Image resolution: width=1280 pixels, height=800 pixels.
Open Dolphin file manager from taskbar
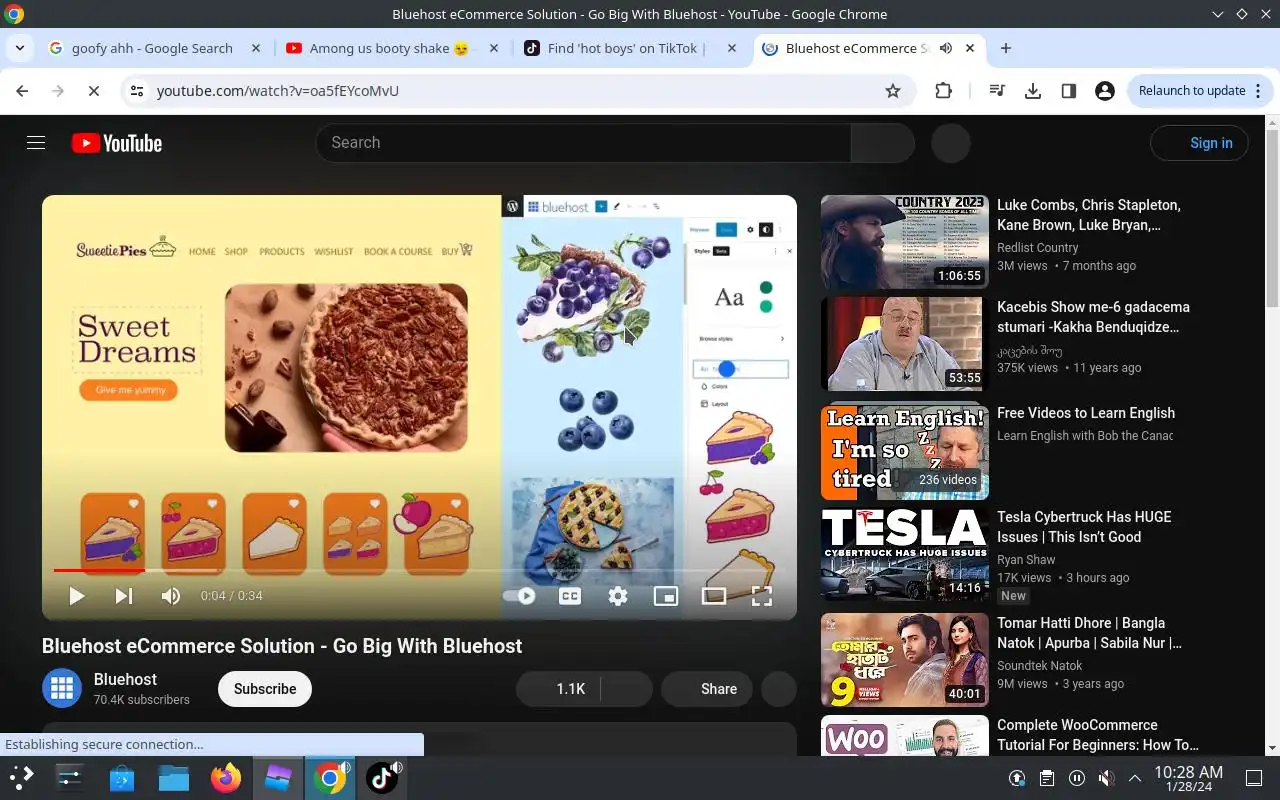pos(174,777)
